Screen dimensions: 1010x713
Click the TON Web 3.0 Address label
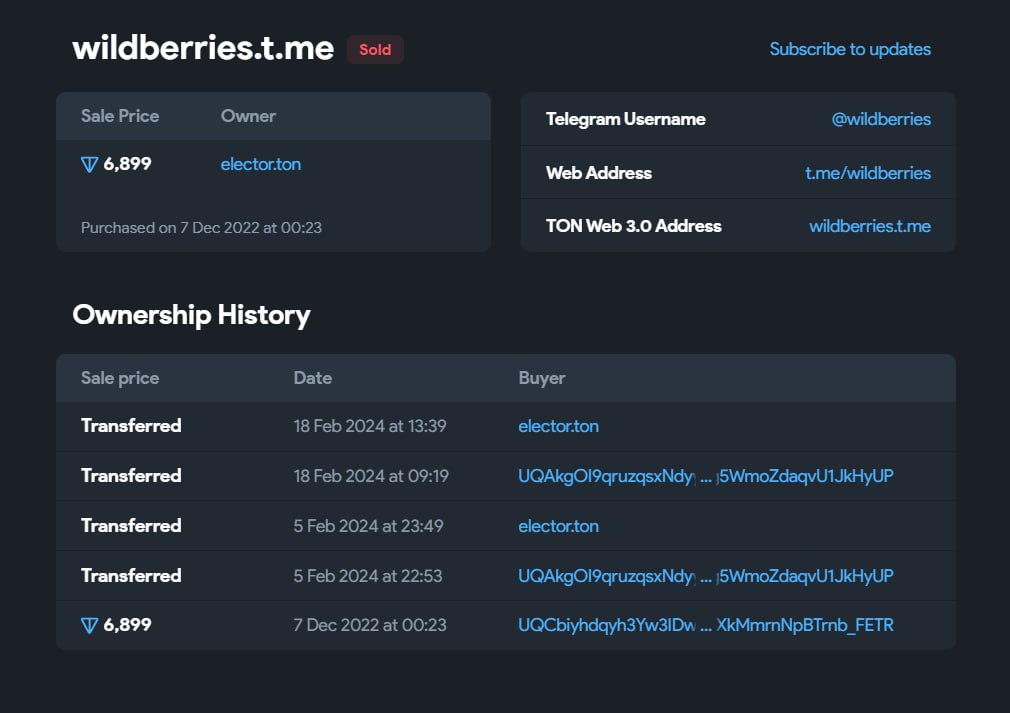(633, 226)
